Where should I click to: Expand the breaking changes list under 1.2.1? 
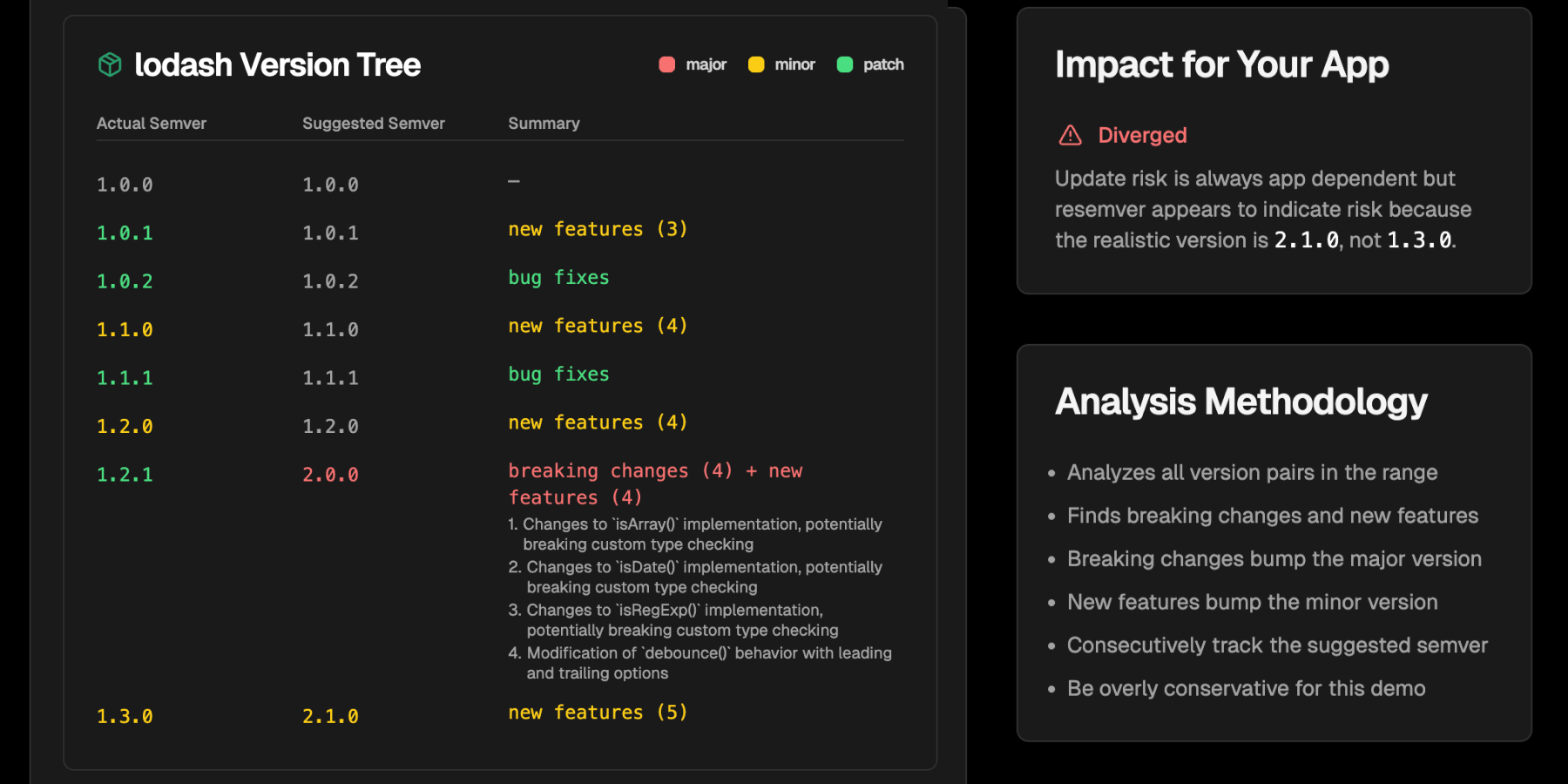tap(654, 483)
